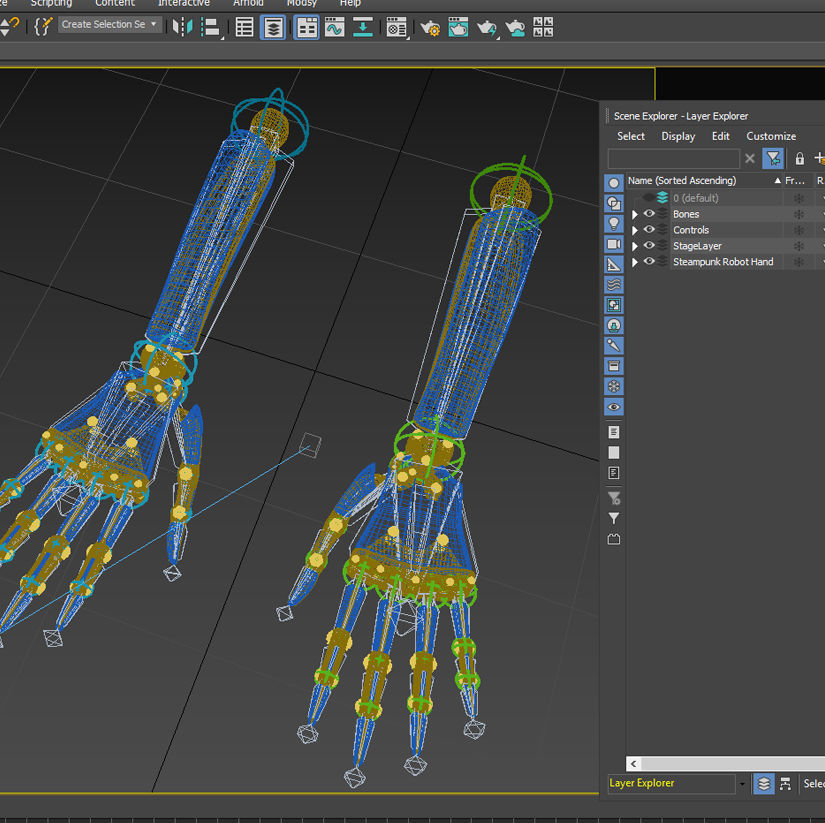Toggle the Scene Explorer toolbar icon
The width and height of the screenshot is (825, 823).
tap(244, 27)
